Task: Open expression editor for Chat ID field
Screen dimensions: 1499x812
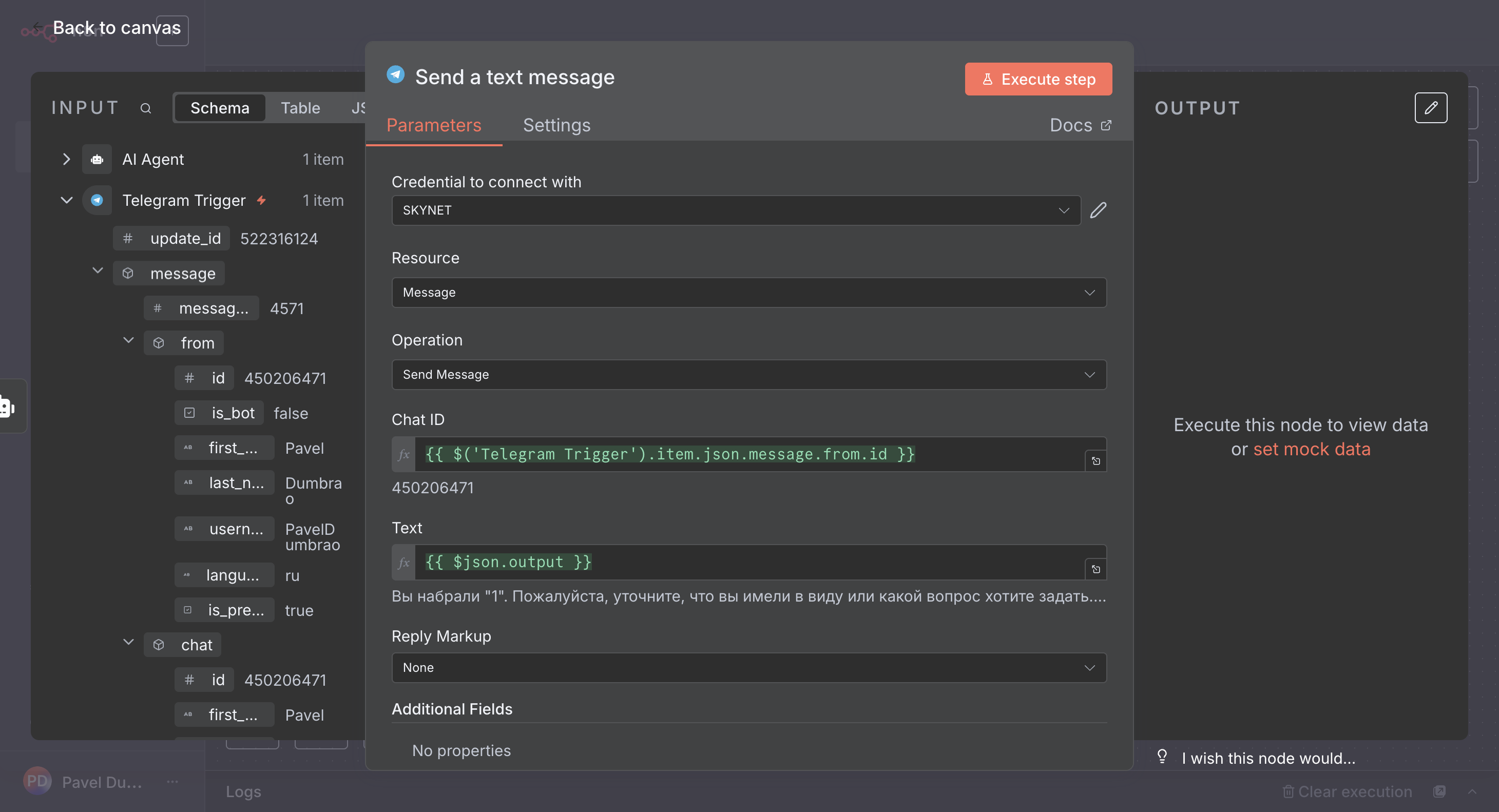Action: point(1095,461)
